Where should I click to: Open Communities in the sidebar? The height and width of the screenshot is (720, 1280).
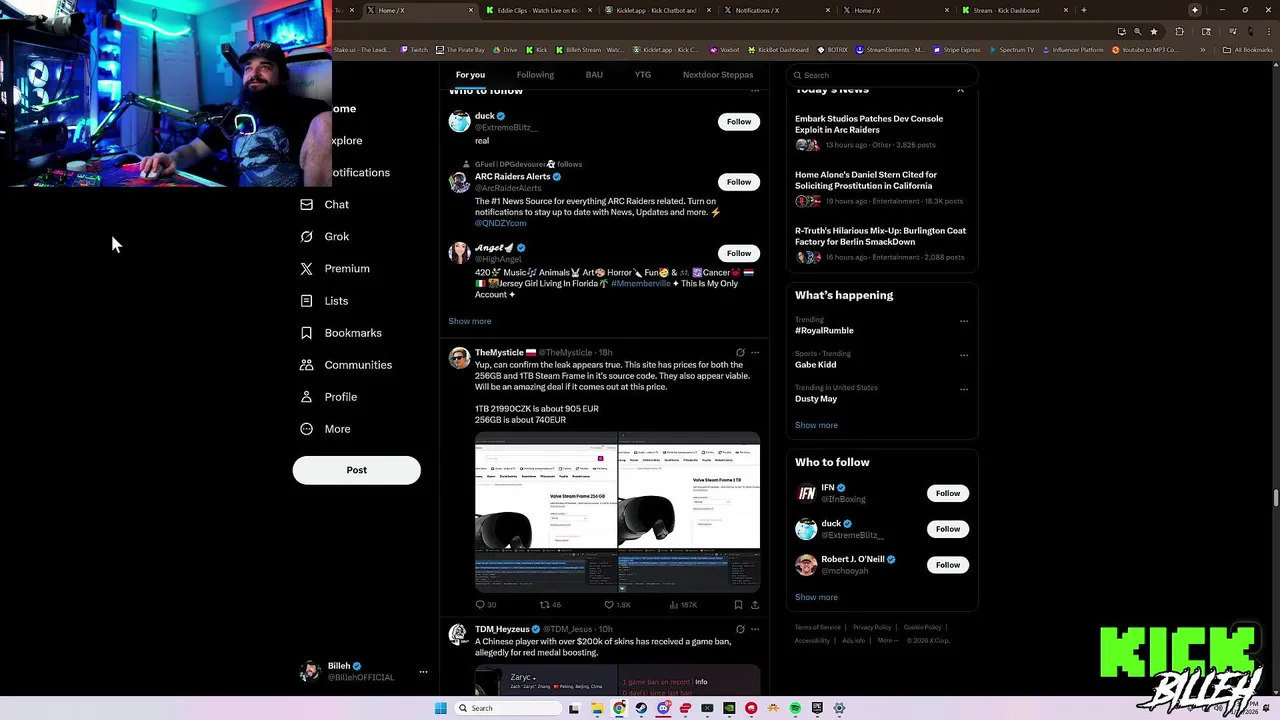point(346,365)
